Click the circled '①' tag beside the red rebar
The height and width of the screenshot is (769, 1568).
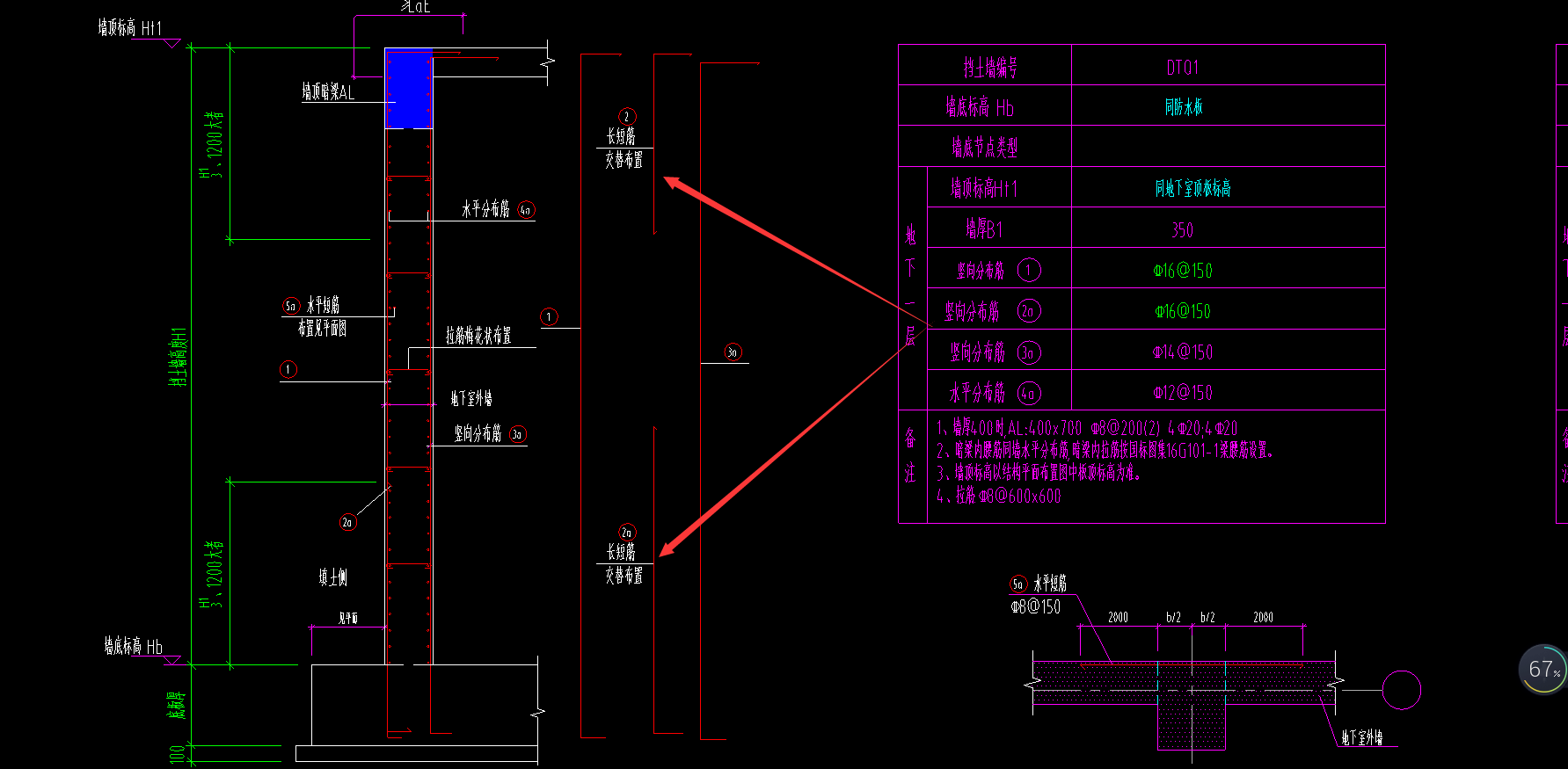pos(549,316)
